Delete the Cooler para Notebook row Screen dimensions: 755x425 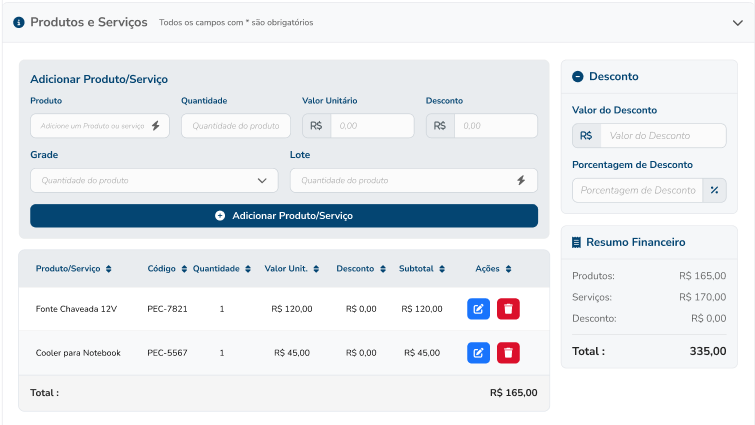tap(508, 352)
